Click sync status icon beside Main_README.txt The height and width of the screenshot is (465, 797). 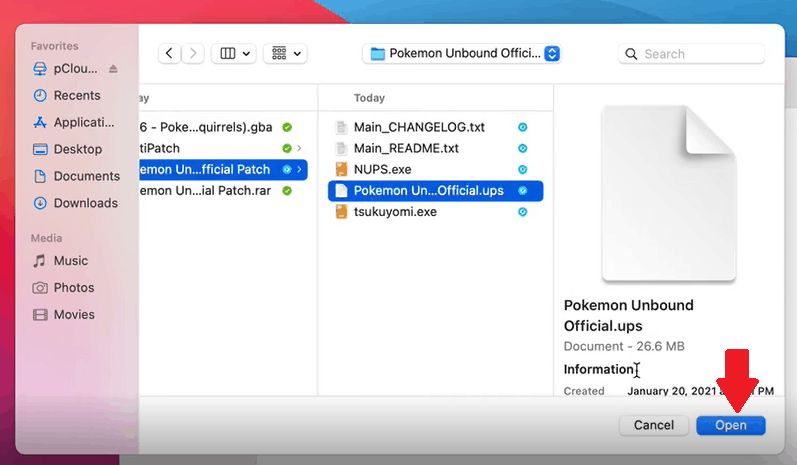(x=523, y=148)
